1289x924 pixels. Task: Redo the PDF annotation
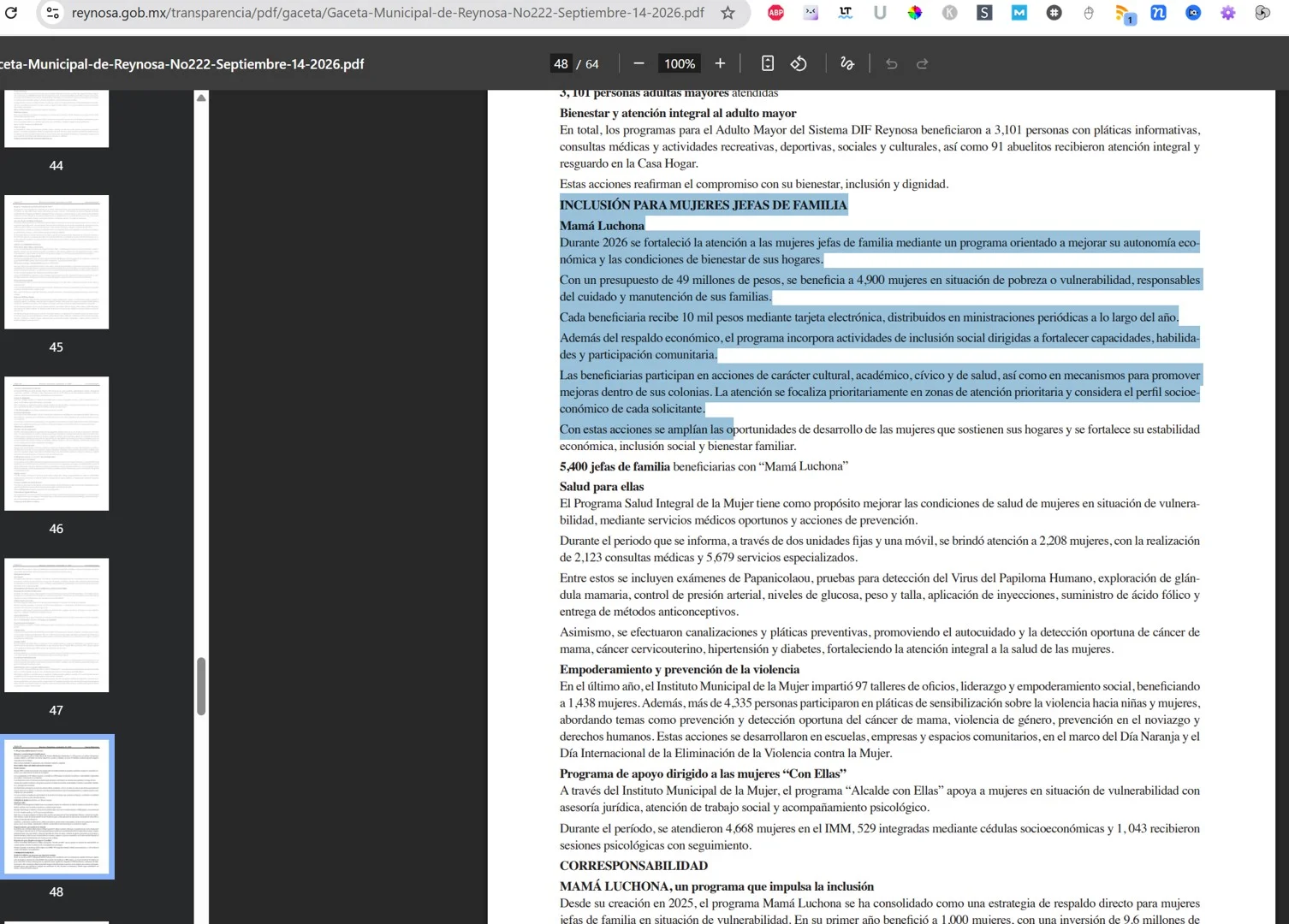coord(923,63)
